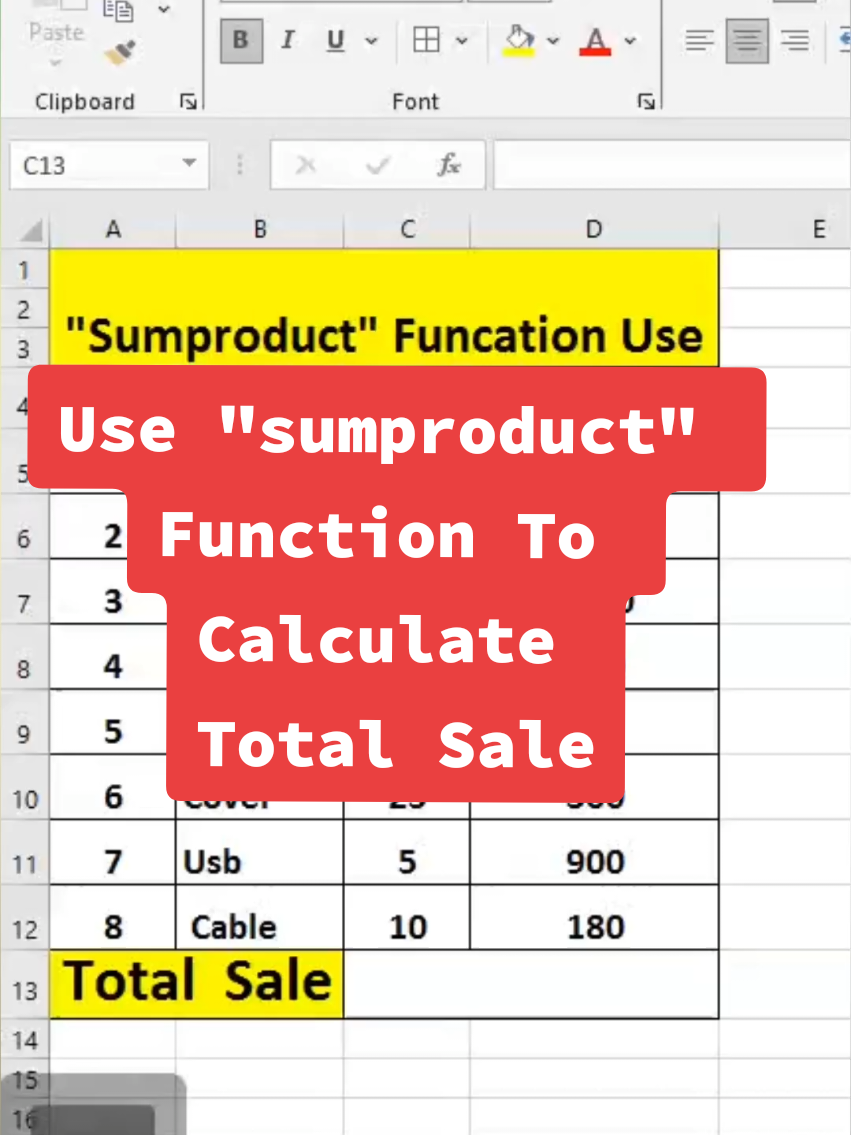Open the Underline style dropdown arrow
851x1135 pixels.
[x=371, y=41]
